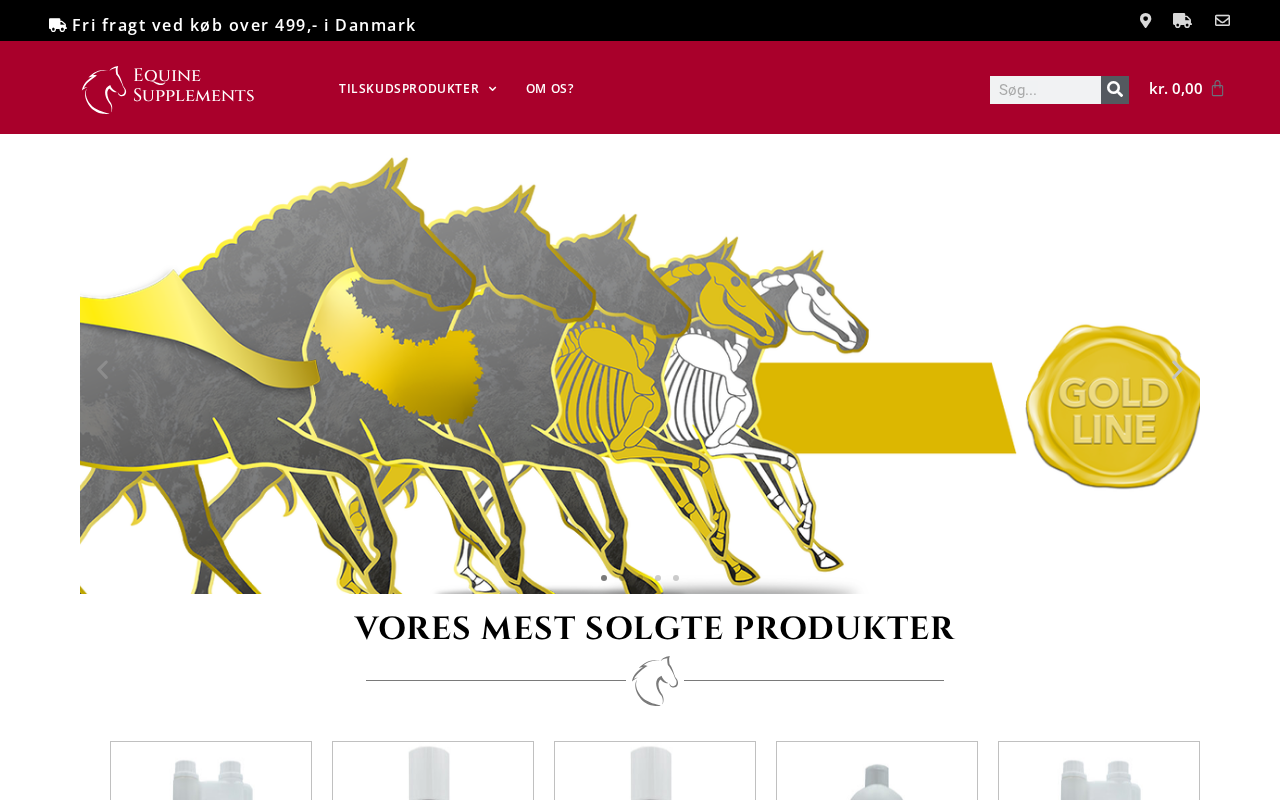The width and height of the screenshot is (1280, 800).
Task: Open the last product thumbnail
Action: [1099, 771]
